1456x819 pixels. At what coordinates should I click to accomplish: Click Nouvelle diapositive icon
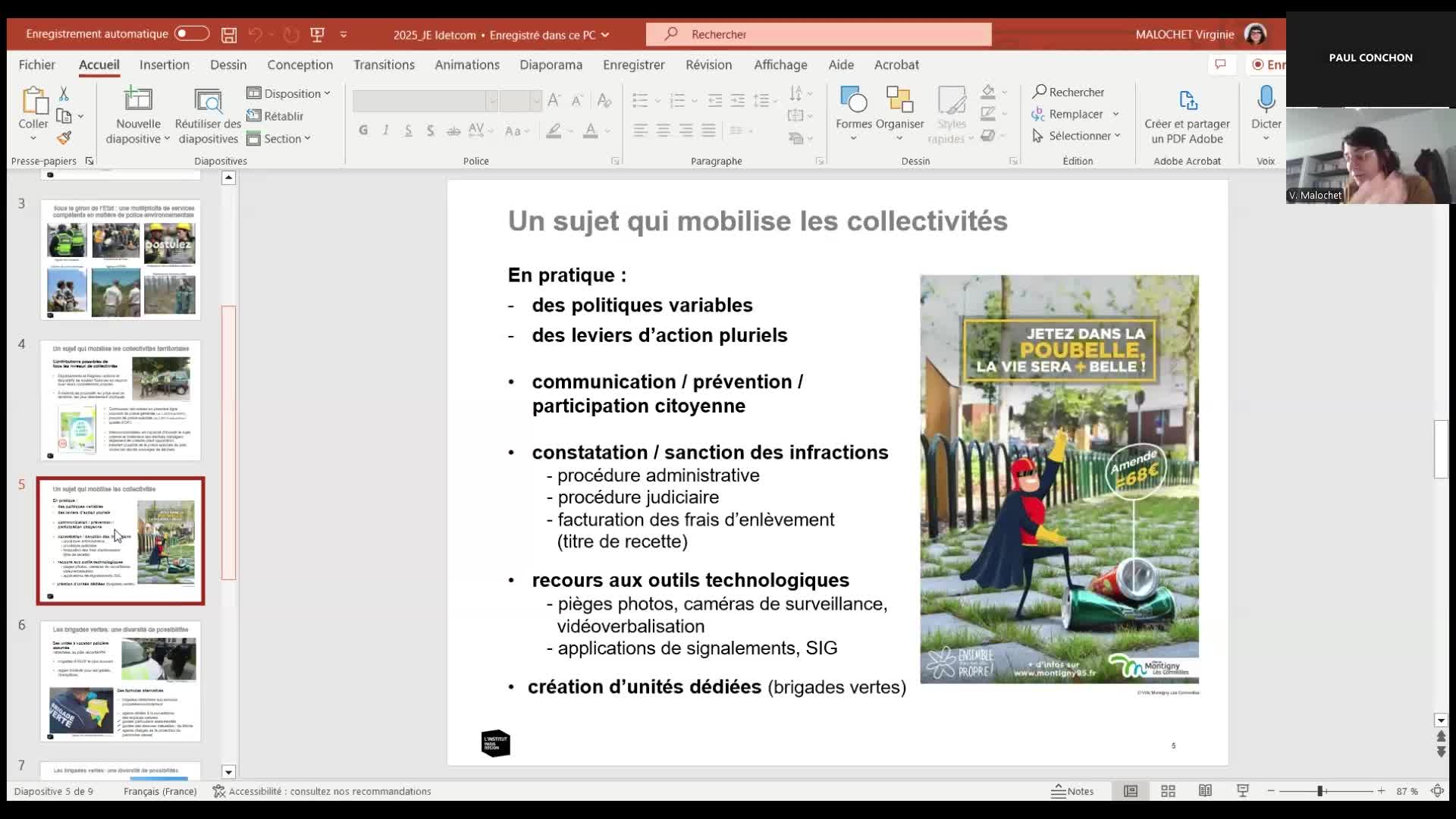click(138, 99)
